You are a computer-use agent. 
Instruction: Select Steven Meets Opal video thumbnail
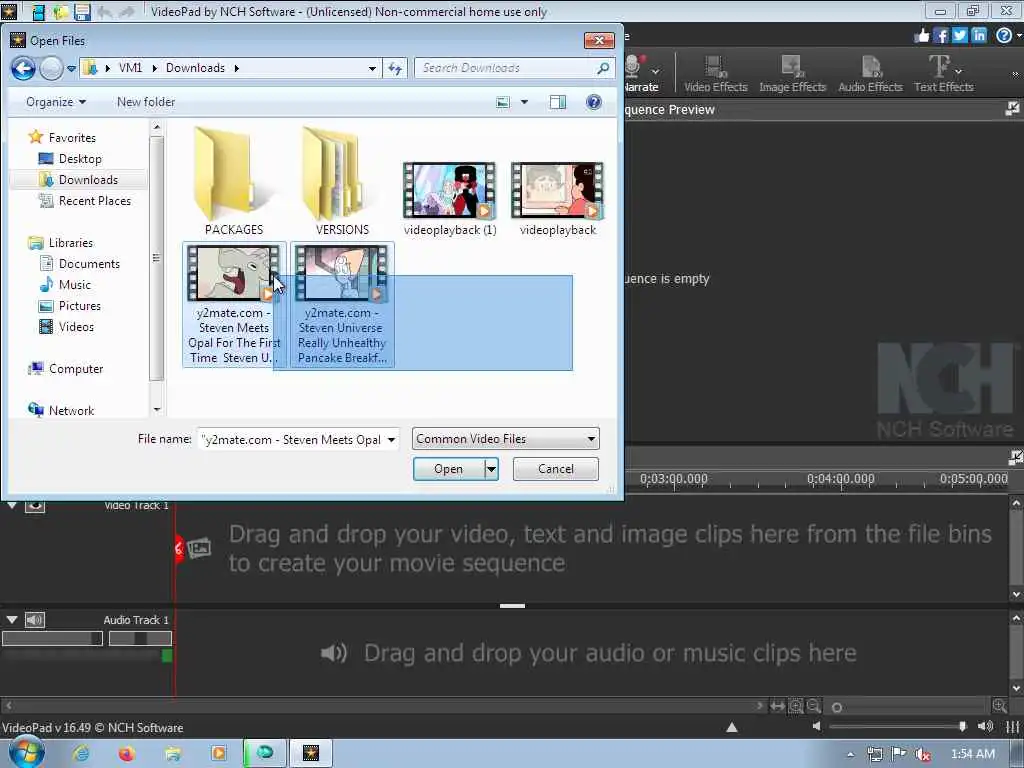[233, 273]
